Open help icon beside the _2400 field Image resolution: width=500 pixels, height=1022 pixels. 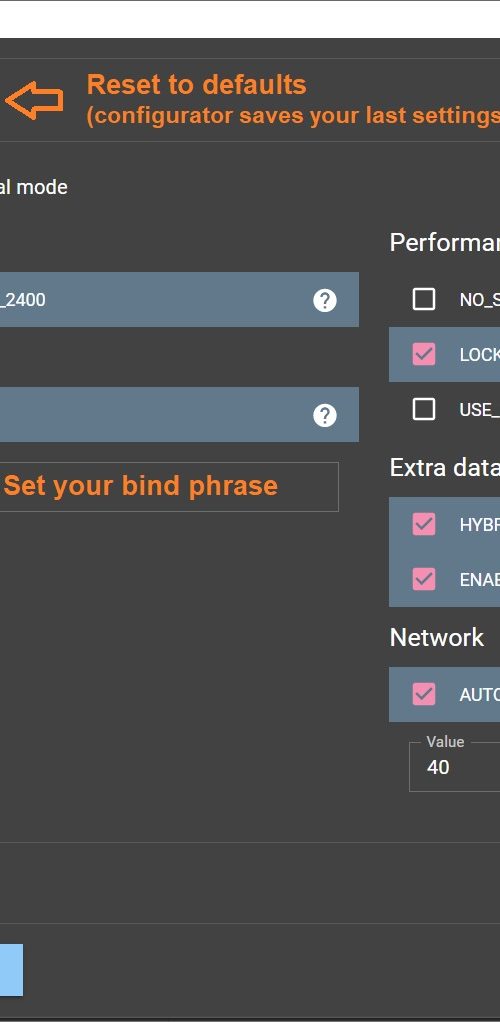[325, 300]
